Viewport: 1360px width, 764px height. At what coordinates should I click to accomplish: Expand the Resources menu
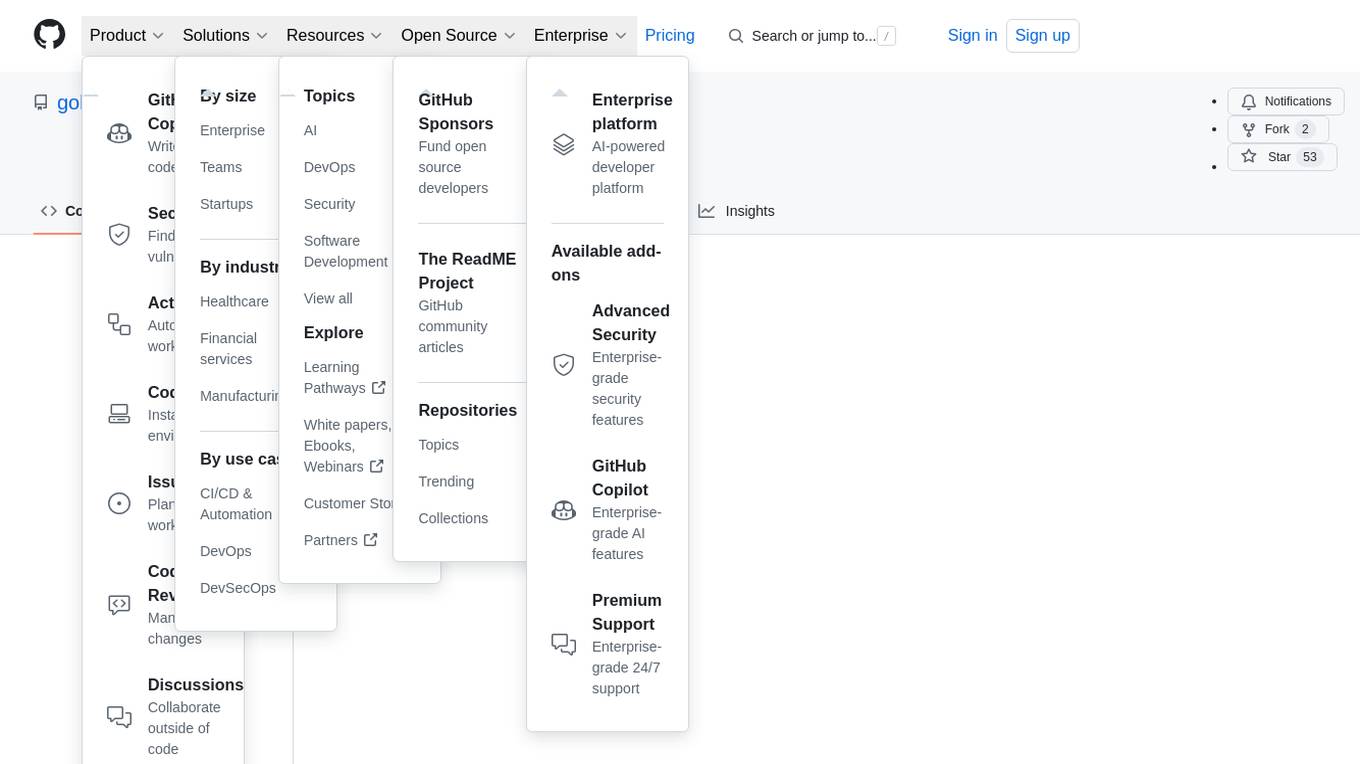(x=334, y=35)
